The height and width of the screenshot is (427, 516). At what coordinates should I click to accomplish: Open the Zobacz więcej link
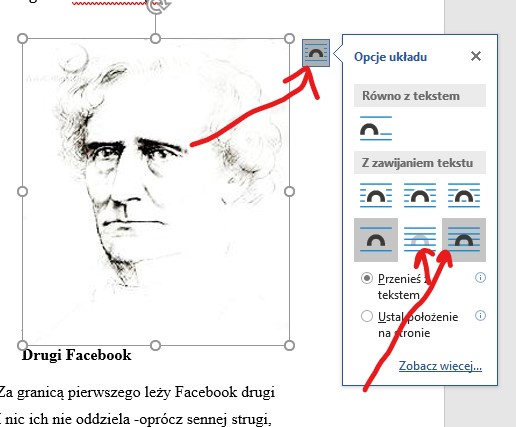tap(440, 366)
